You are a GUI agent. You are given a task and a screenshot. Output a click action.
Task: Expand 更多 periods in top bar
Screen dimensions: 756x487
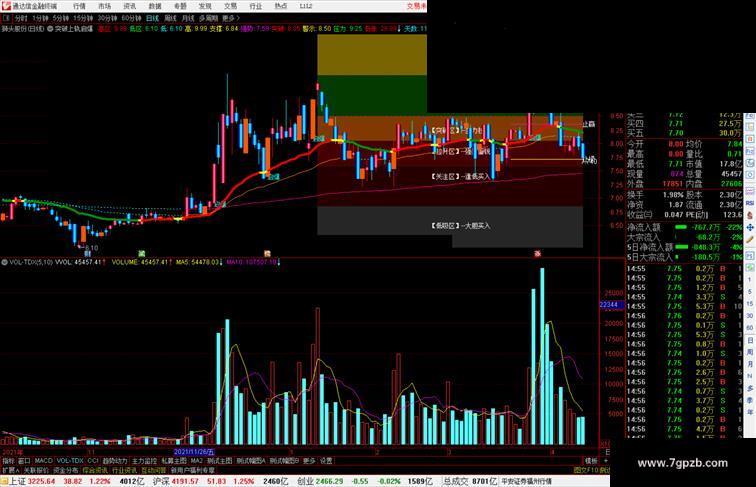pyautogui.click(x=230, y=18)
